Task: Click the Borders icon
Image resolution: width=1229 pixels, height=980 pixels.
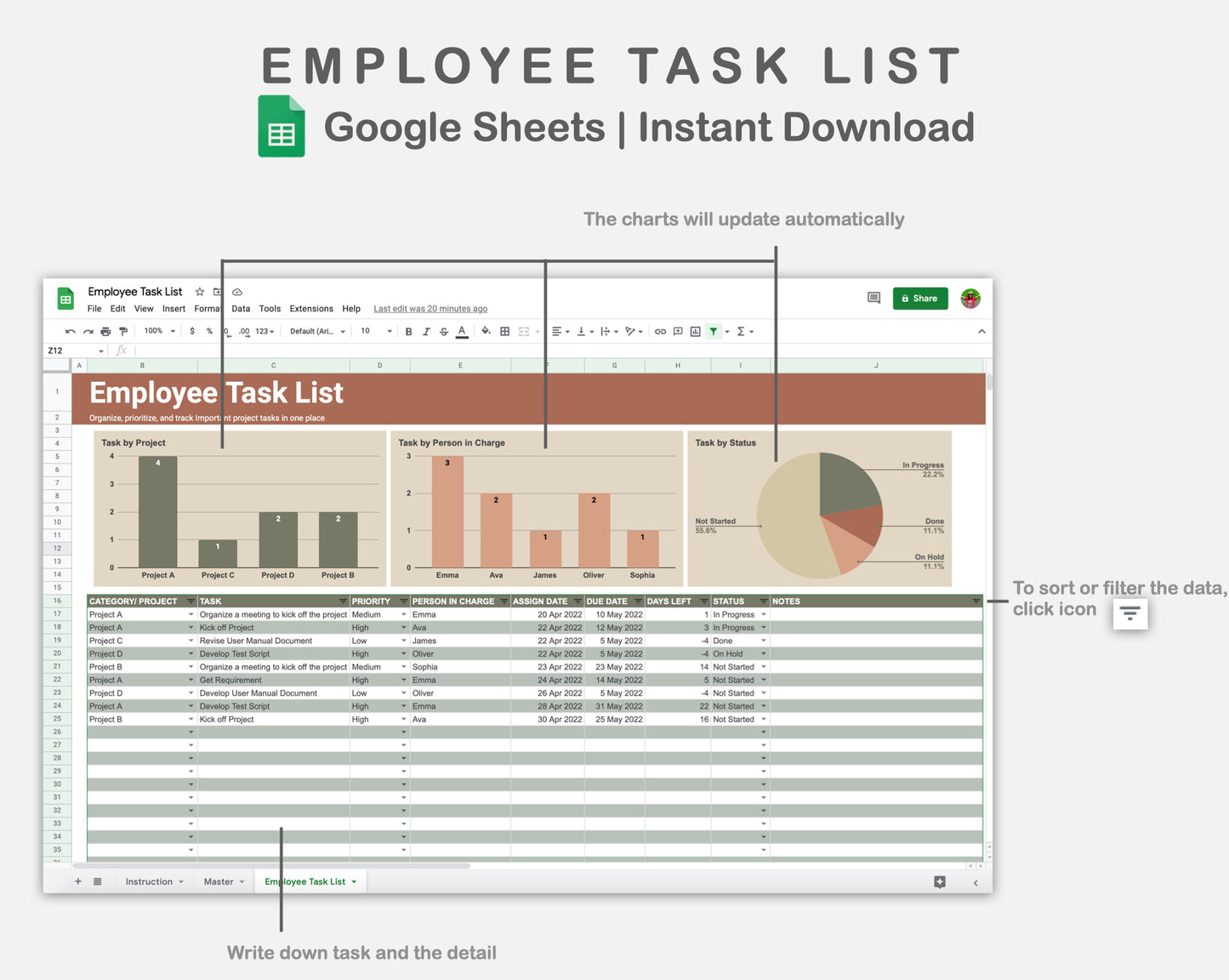Action: pyautogui.click(x=504, y=331)
